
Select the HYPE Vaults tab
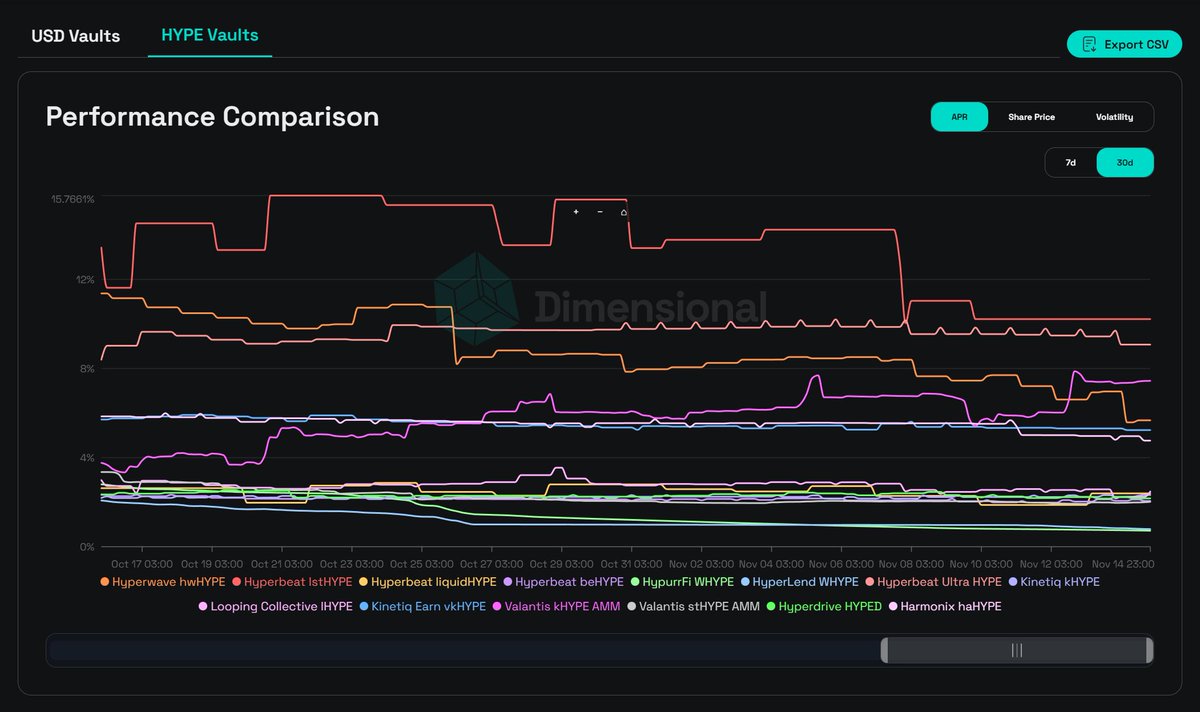(210, 35)
